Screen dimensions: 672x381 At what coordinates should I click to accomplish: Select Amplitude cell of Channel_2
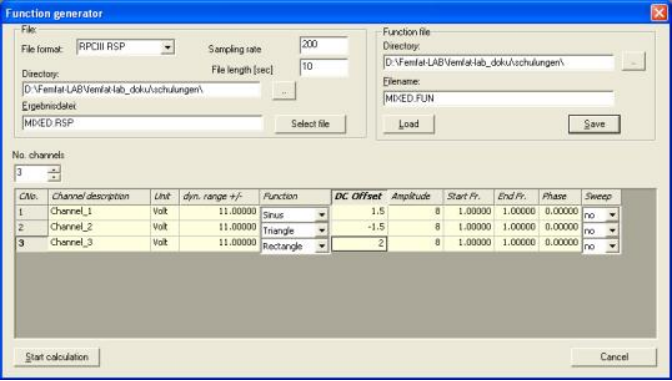(415, 227)
